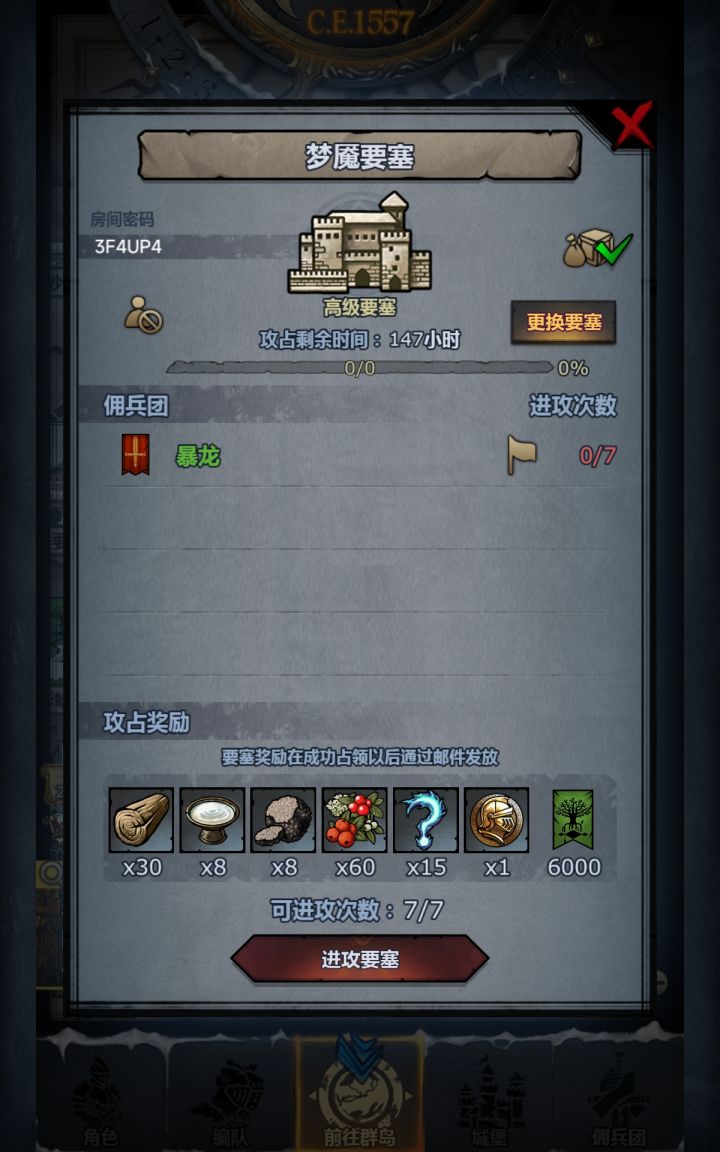Tap the high-level fortress castle image
Screen dimensions: 720x1152
click(359, 242)
